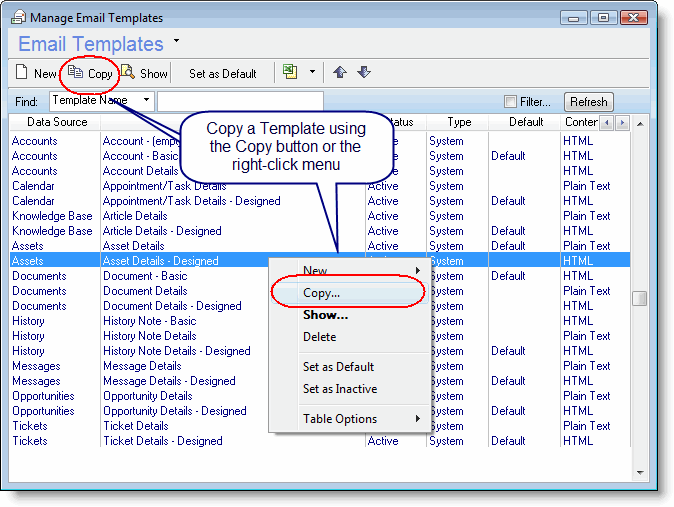674x507 pixels.
Task: Click the move down arrow icon
Action: (364, 73)
